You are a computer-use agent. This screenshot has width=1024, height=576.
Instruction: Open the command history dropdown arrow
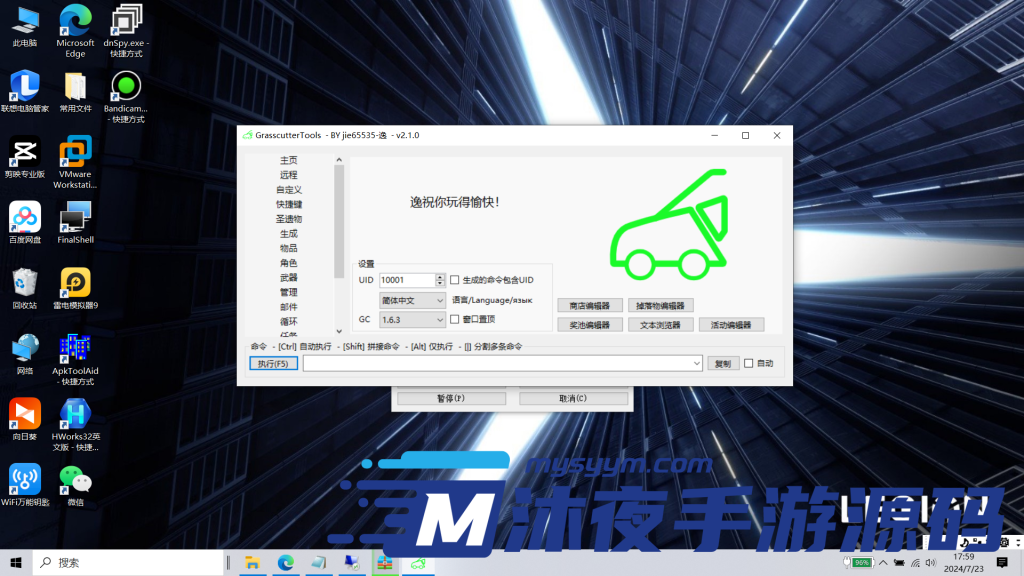click(x=699, y=363)
